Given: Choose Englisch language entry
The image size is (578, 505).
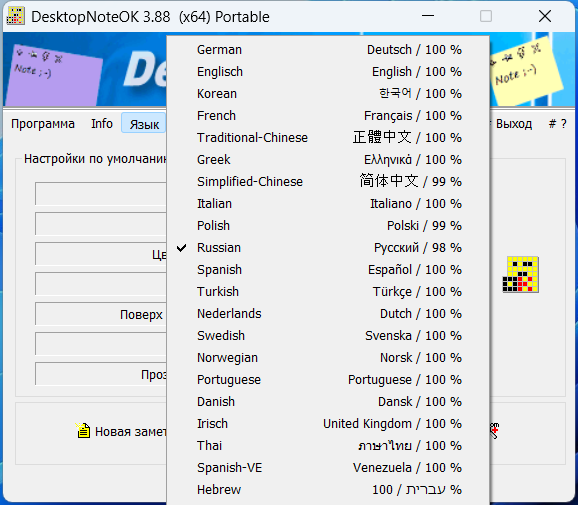Looking at the screenshot, I should [328, 72].
